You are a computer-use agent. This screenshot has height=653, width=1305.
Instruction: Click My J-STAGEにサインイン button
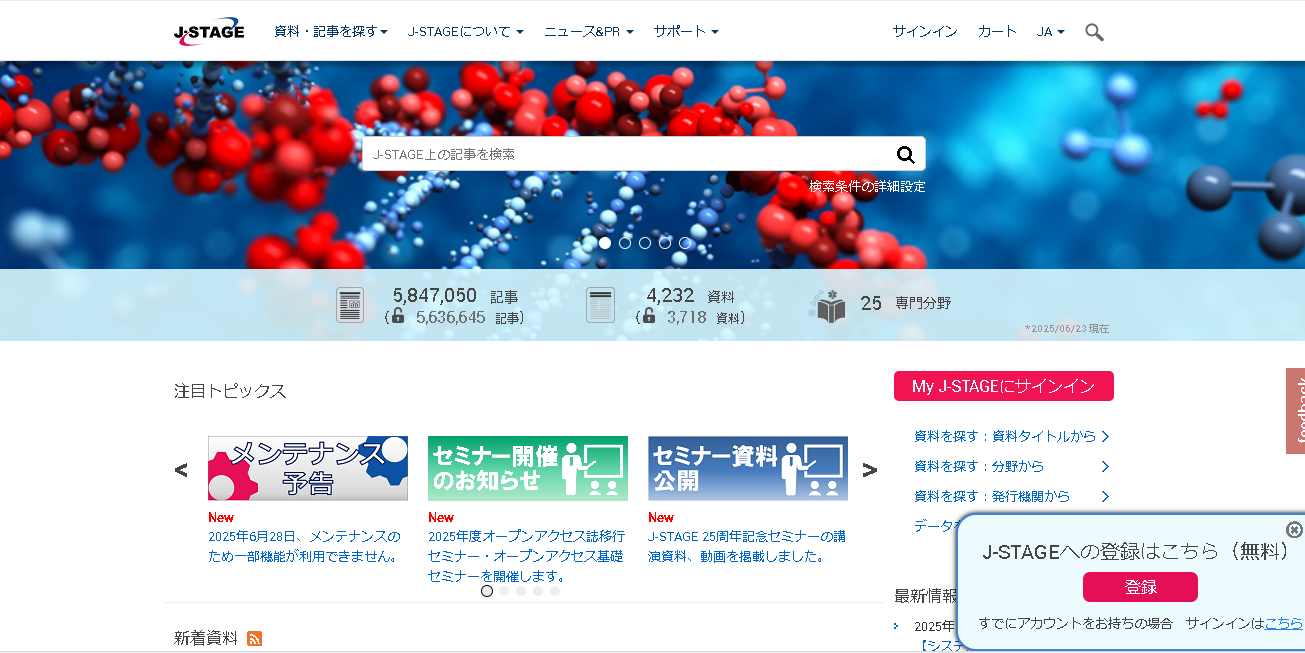click(1004, 386)
